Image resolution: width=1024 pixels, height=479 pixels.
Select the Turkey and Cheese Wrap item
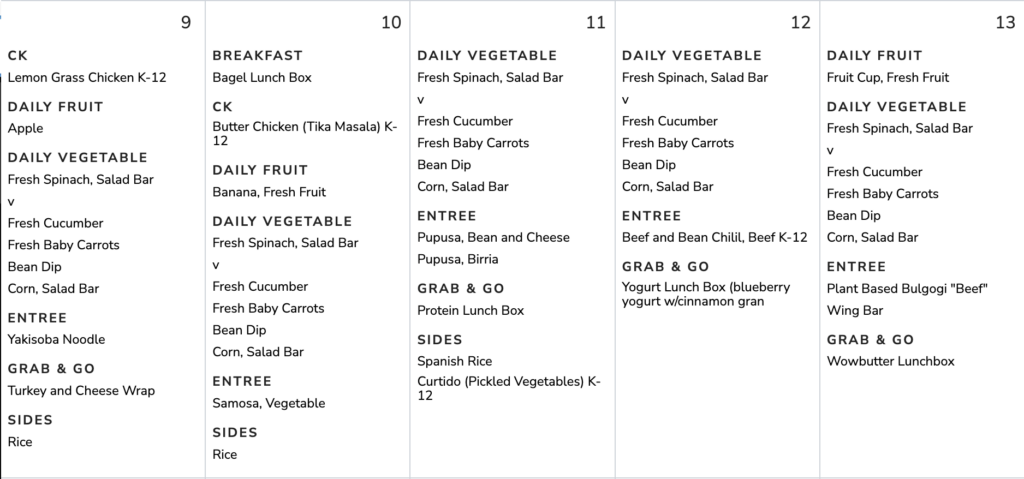(x=81, y=391)
